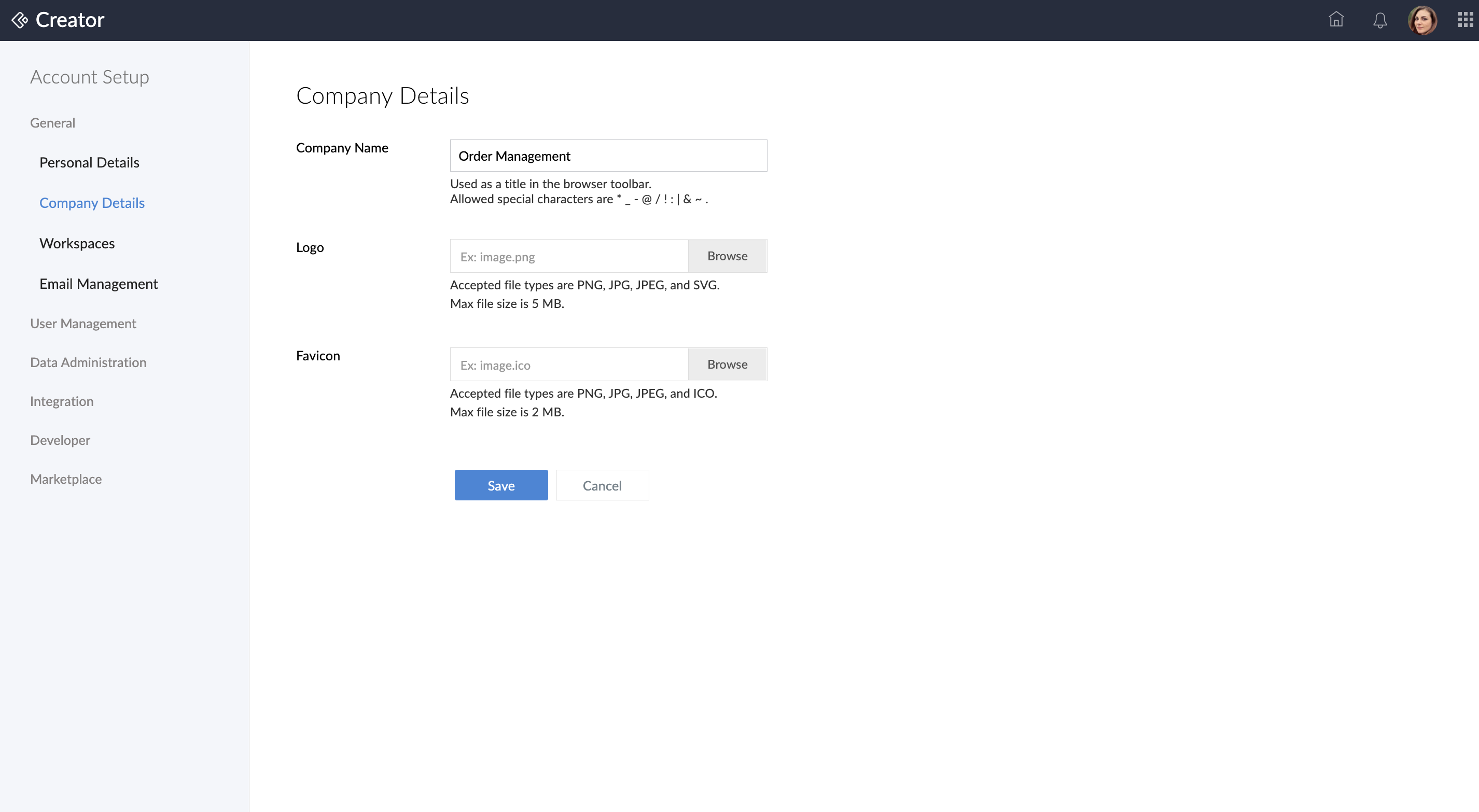The image size is (1479, 812).
Task: Browse for a Favicon file
Action: (x=728, y=365)
